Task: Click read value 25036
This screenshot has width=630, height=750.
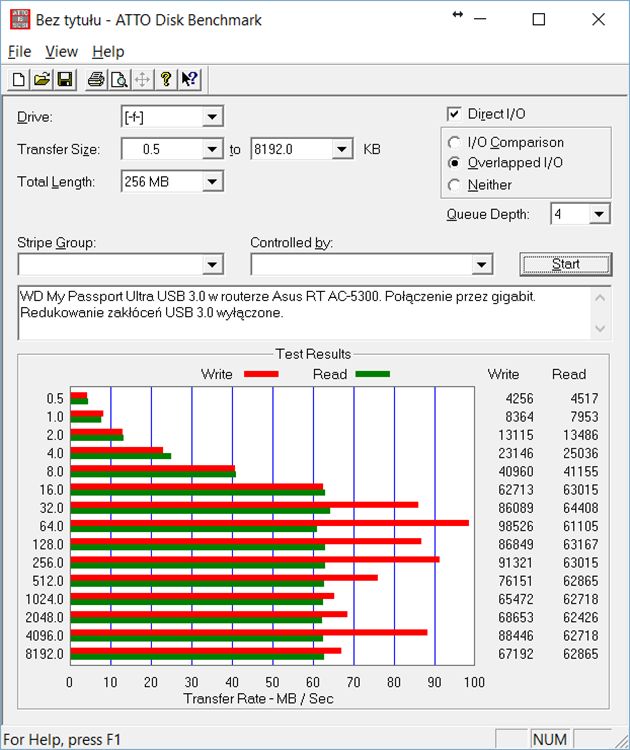Action: pos(580,453)
